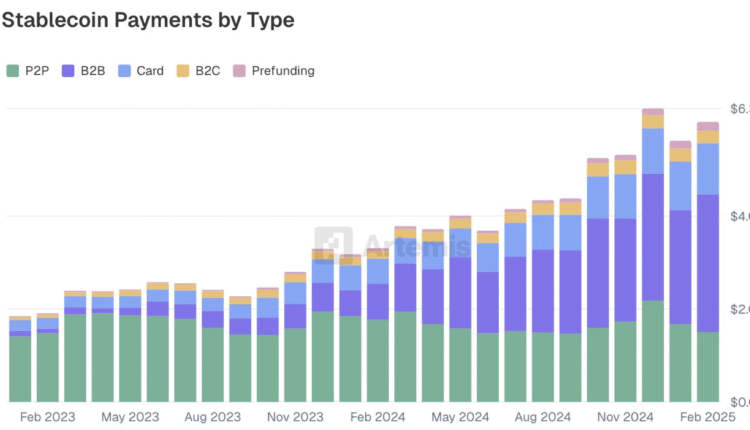Toggle the Card series legend label
The image size is (750, 430).
coord(150,71)
